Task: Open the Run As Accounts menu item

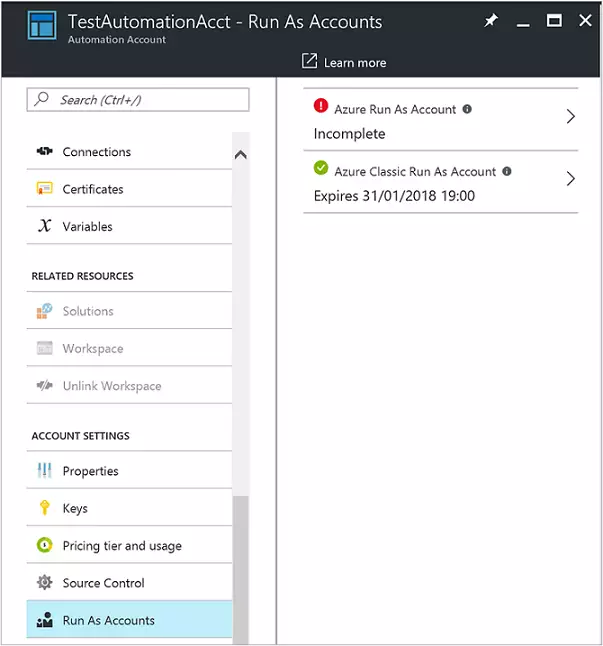Action: [108, 620]
